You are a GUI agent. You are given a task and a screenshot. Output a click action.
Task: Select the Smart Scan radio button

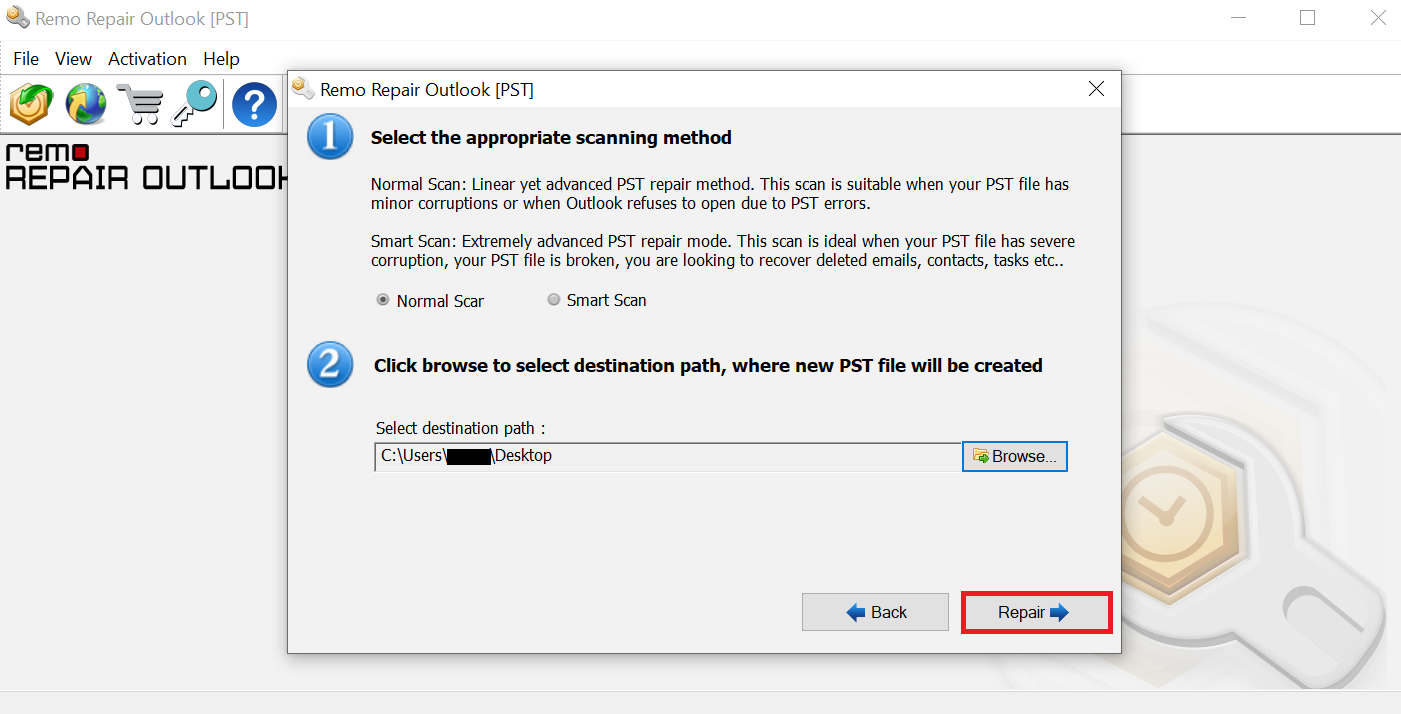pyautogui.click(x=554, y=300)
